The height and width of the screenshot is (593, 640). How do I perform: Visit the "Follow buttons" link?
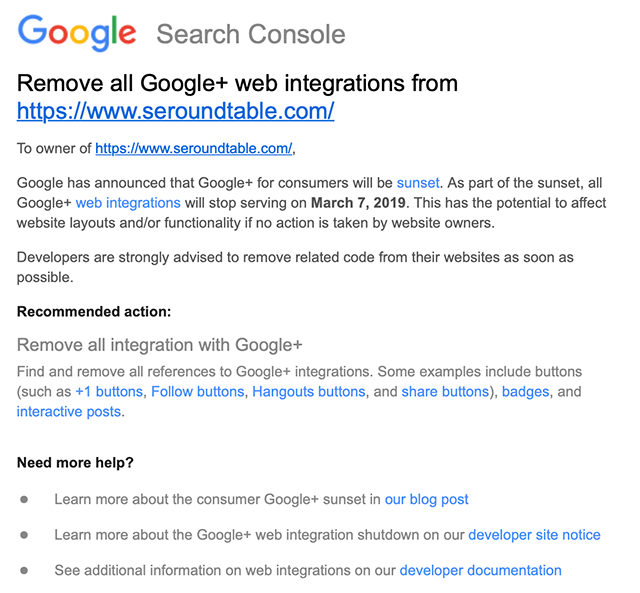click(198, 392)
